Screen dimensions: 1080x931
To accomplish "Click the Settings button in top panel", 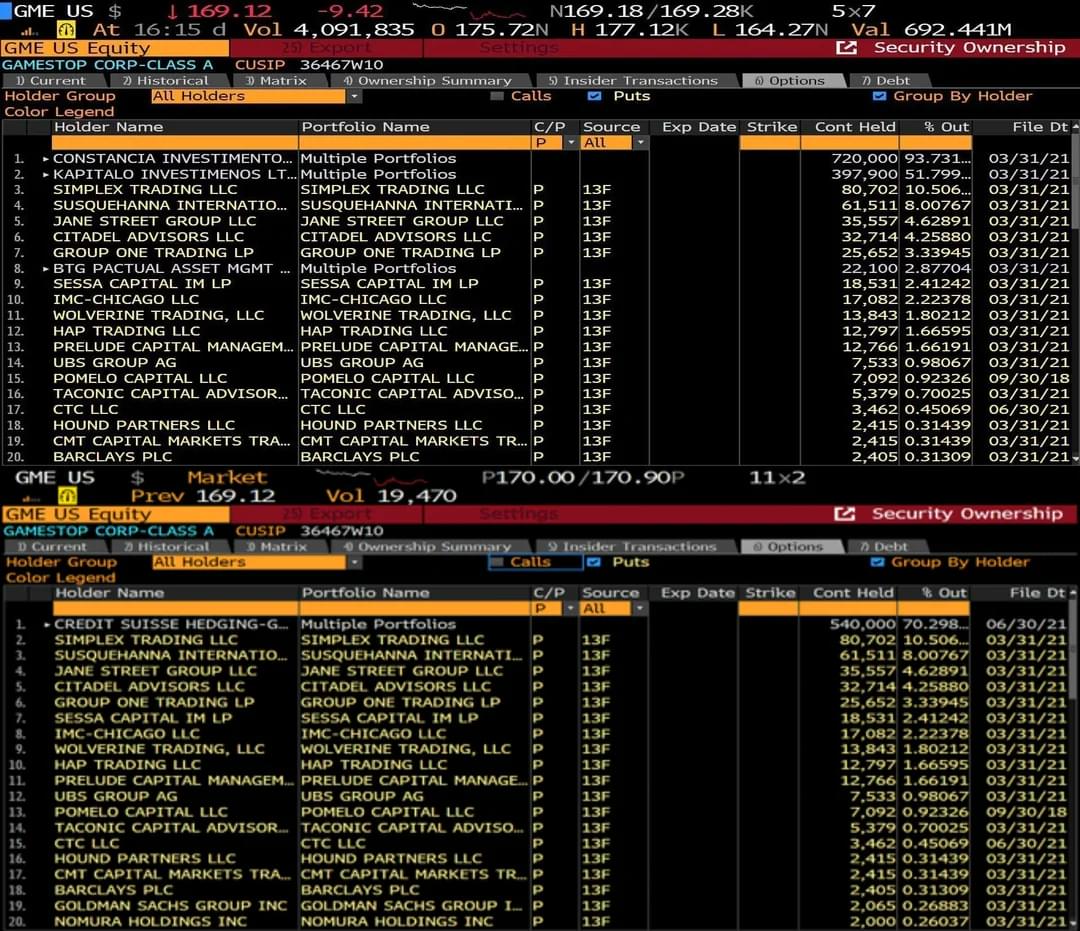I will pos(519,48).
